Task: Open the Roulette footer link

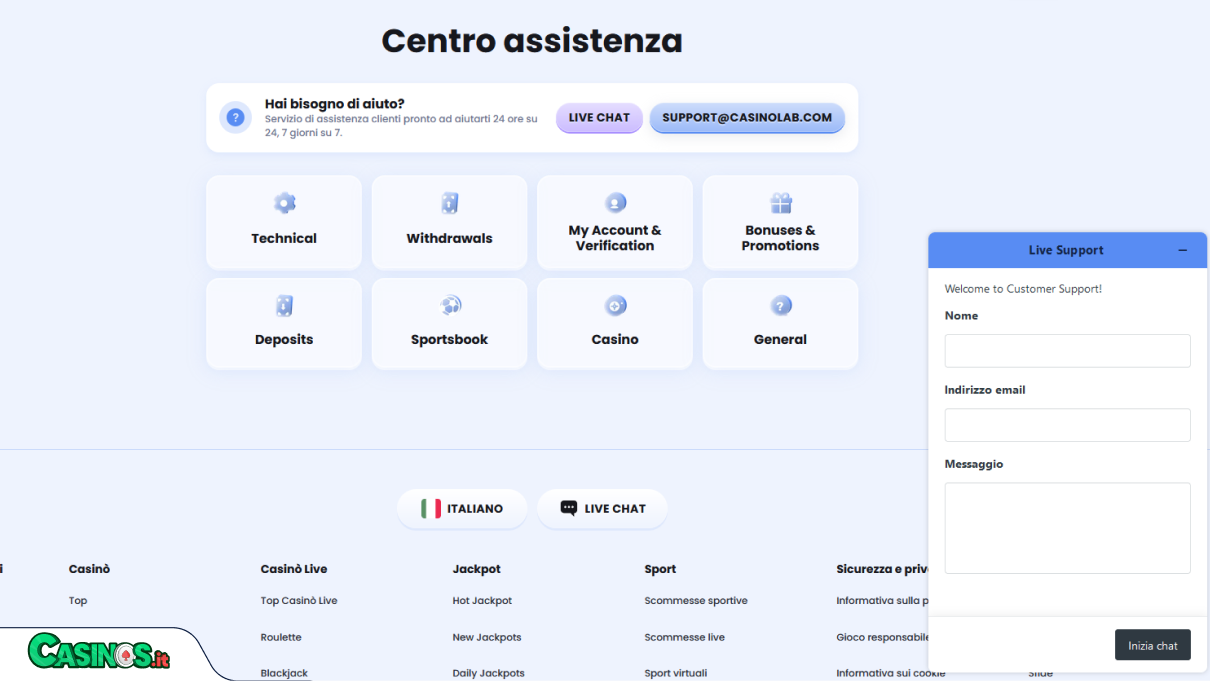Action: (281, 637)
